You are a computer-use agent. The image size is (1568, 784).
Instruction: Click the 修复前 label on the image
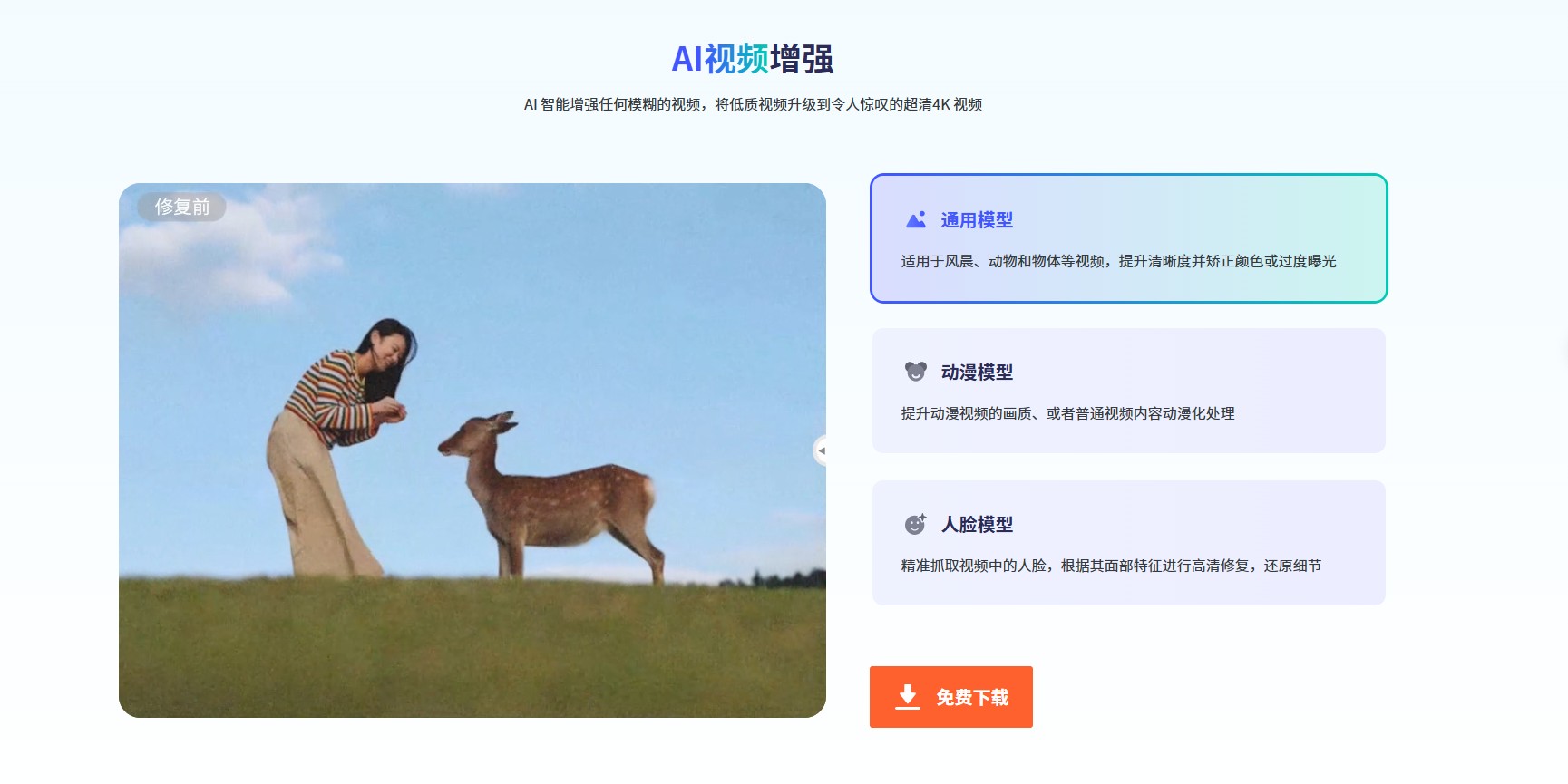click(x=182, y=207)
